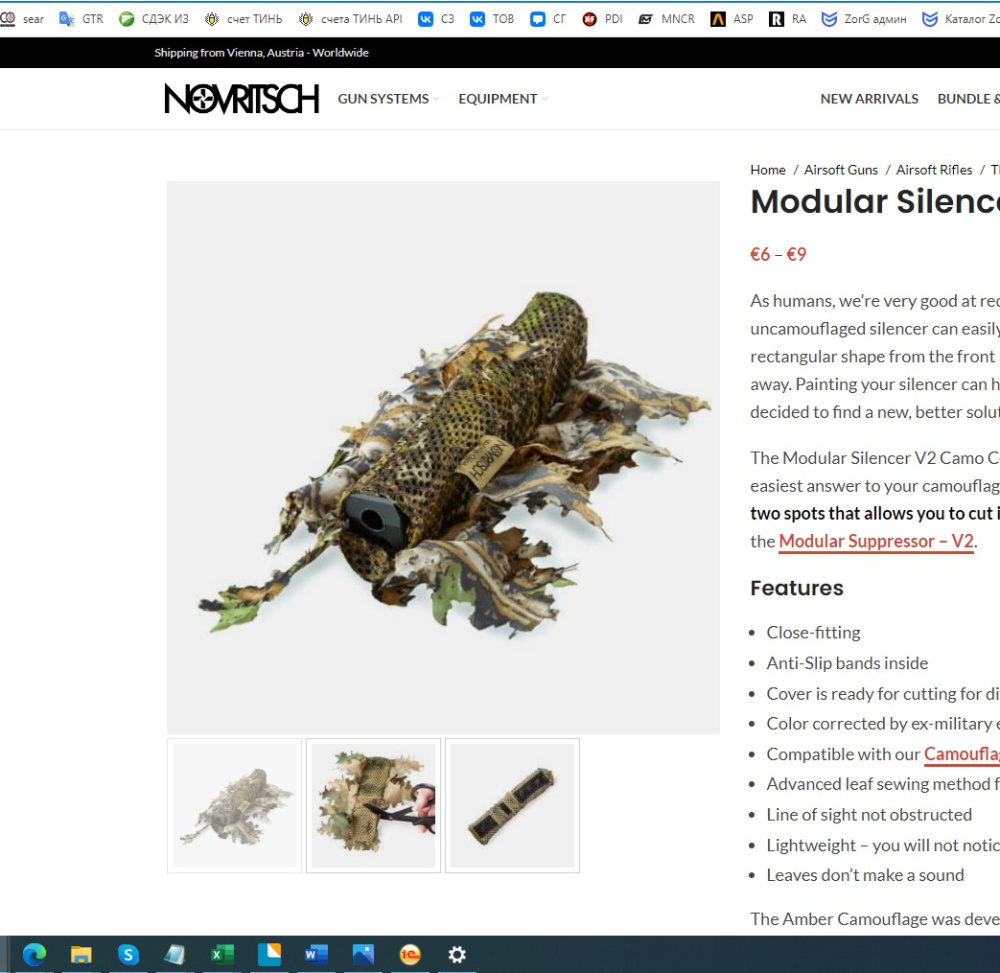Expand the Gun Systems menu
This screenshot has height=973, width=1000.
click(x=388, y=99)
